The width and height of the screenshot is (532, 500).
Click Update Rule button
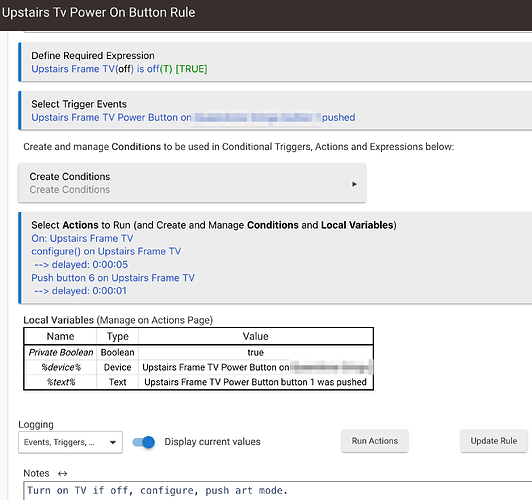point(494,441)
